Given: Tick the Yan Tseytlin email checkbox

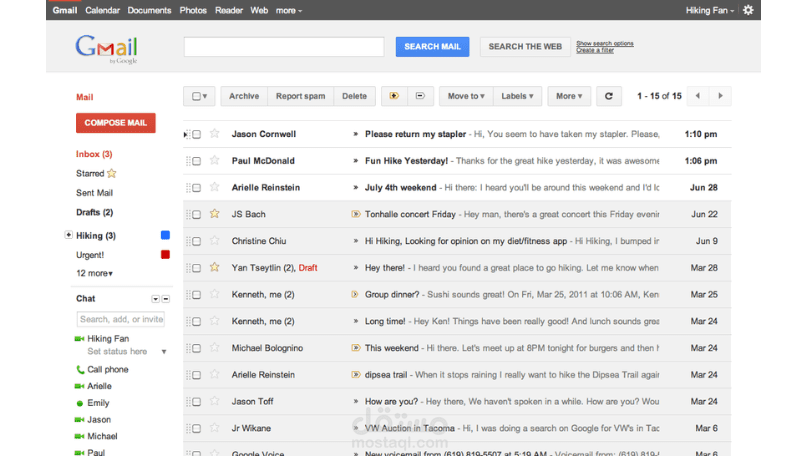Looking at the screenshot, I should pos(196,268).
